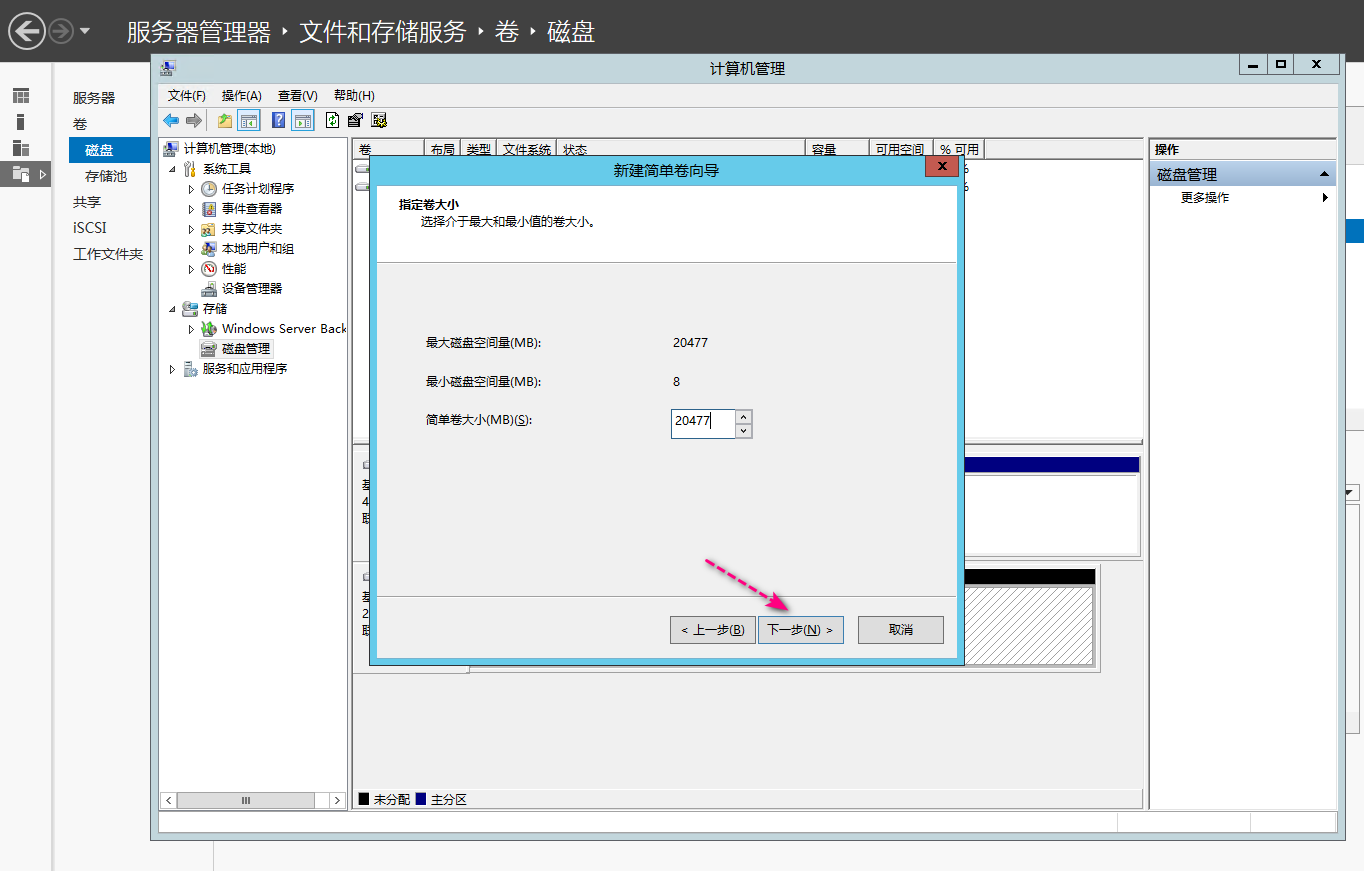Open the 帮助(H) menu
Screen dimensions: 1364x871
tap(354, 95)
